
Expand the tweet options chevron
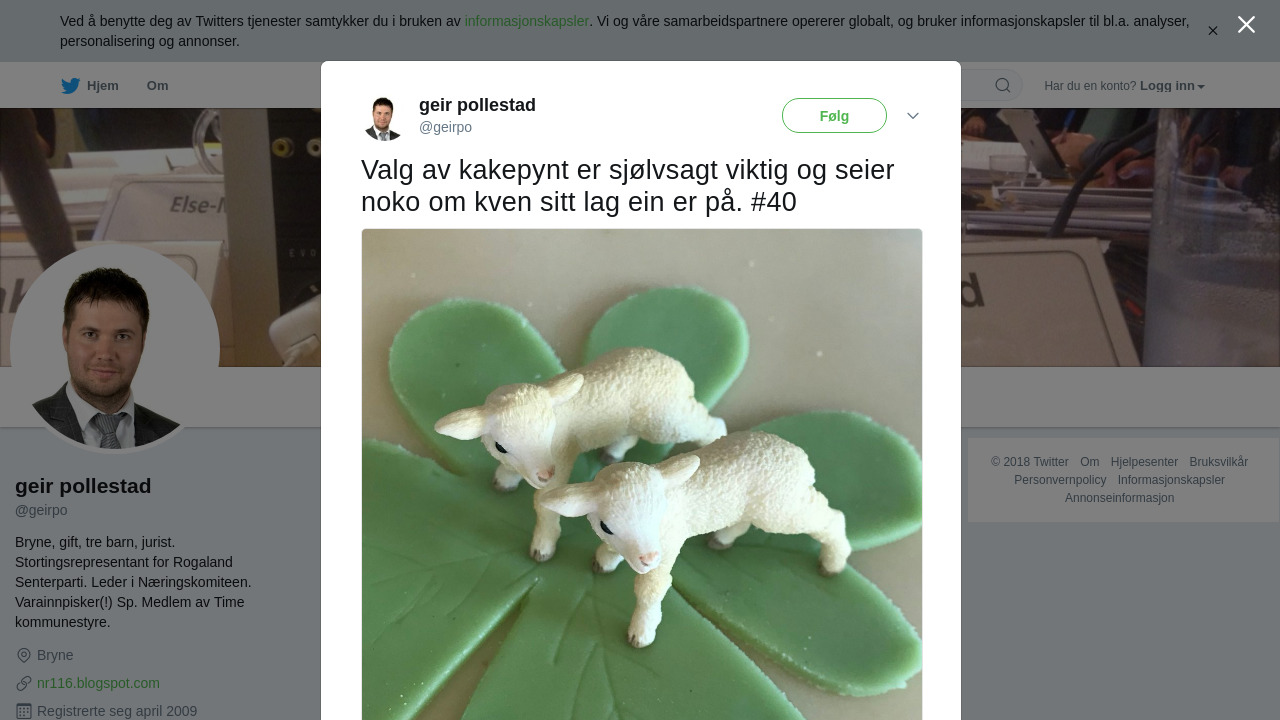(913, 116)
